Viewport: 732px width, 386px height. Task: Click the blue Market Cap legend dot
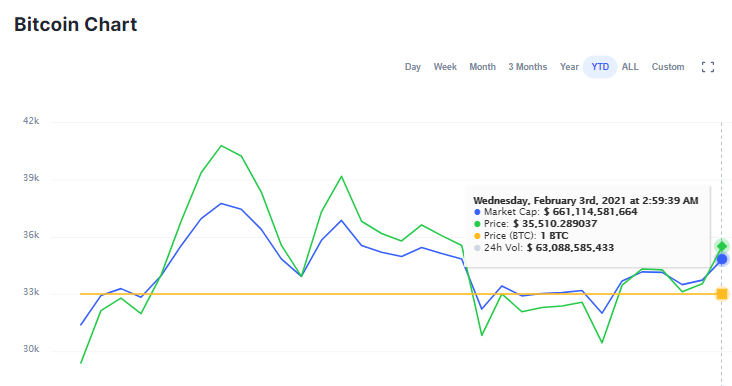(477, 212)
